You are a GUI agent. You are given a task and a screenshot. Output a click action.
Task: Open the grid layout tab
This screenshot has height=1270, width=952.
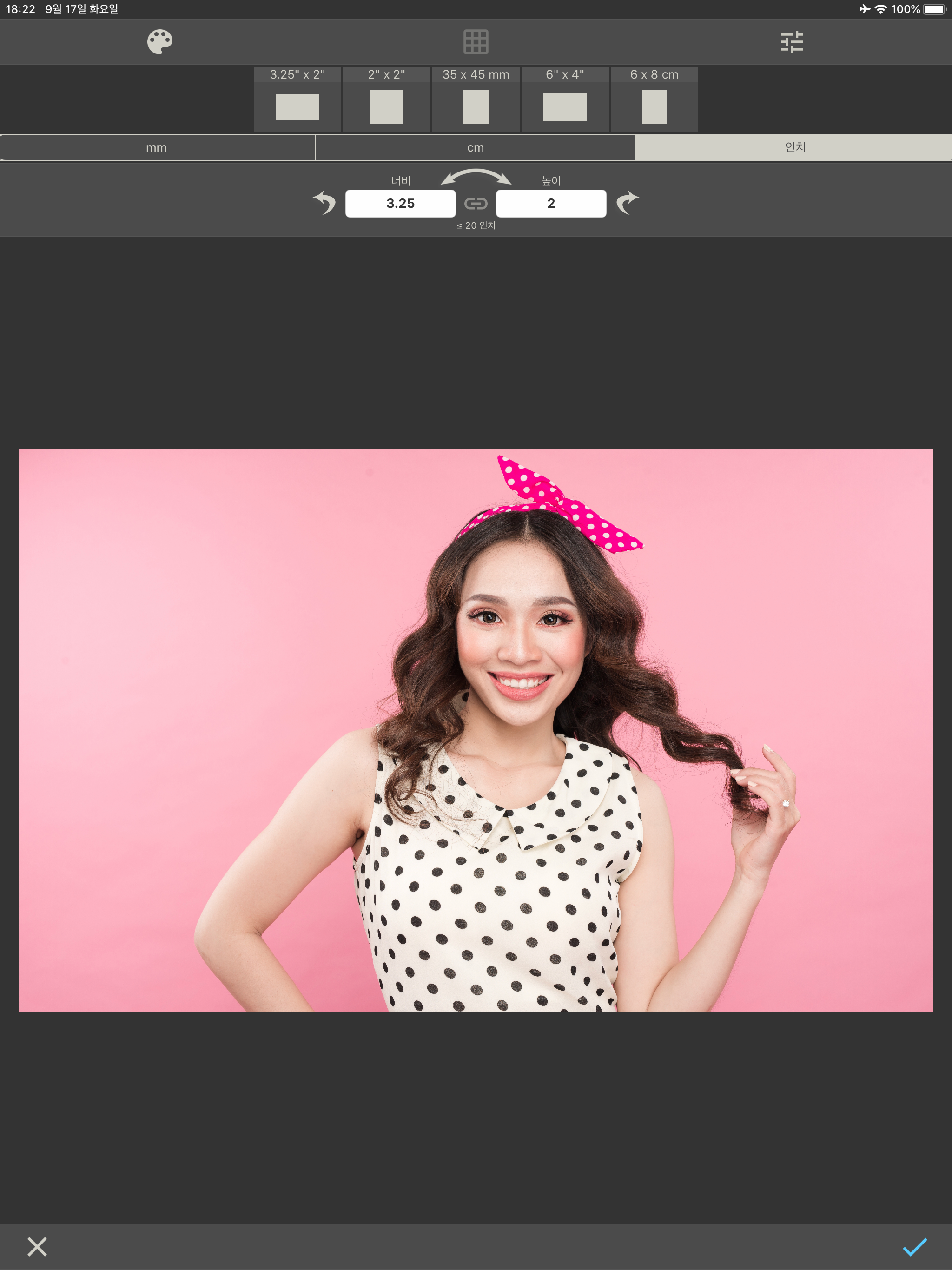tap(476, 42)
